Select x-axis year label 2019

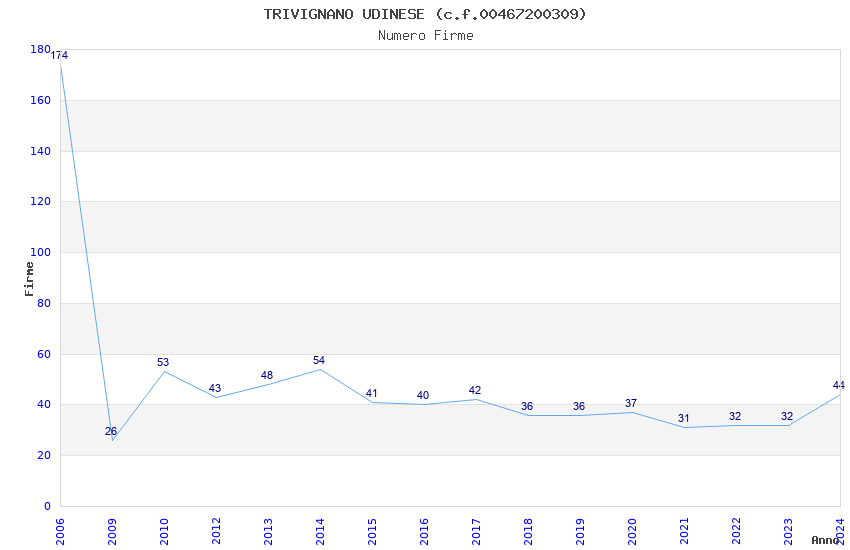pos(580,532)
